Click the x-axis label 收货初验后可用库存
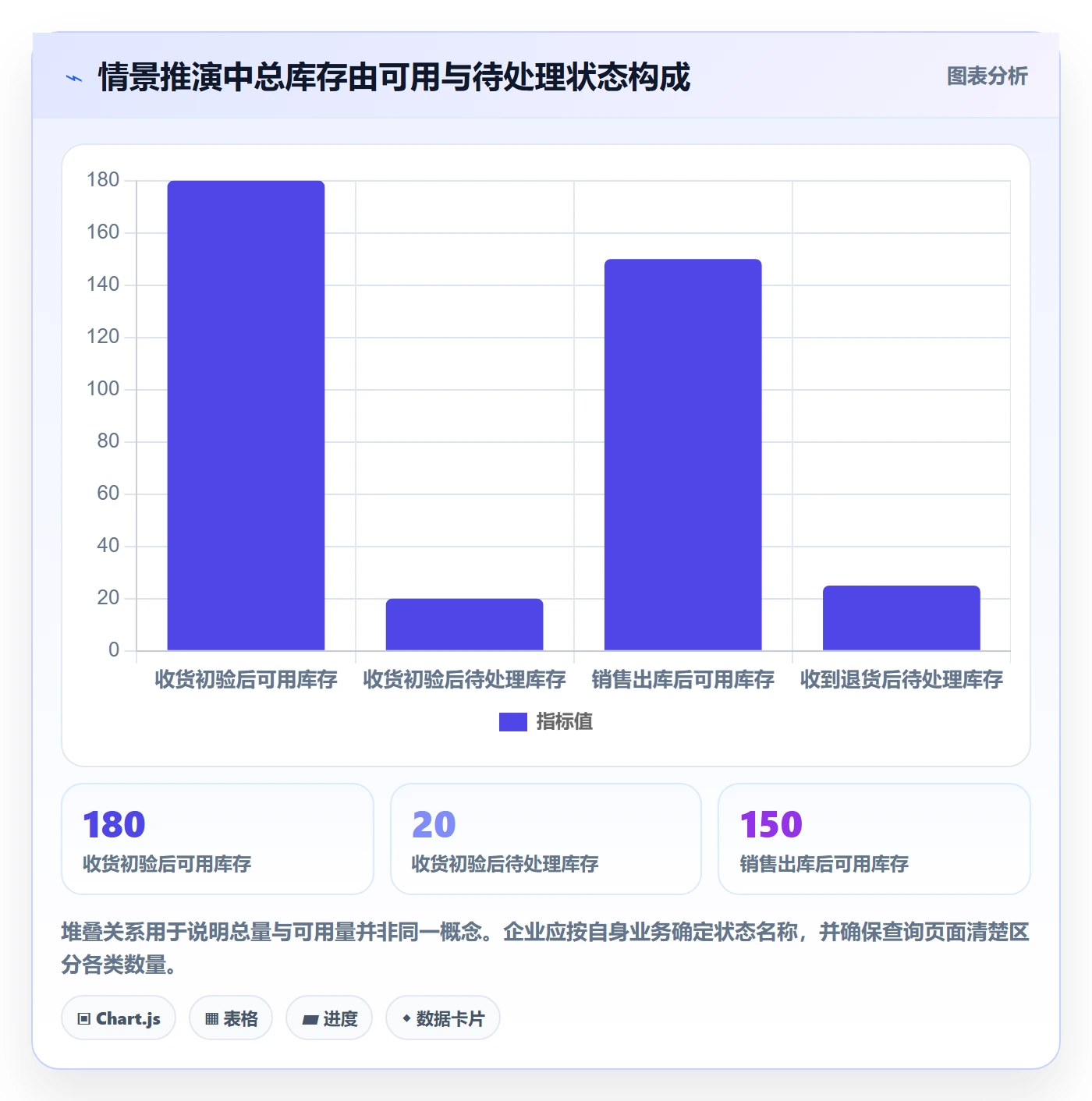The height and width of the screenshot is (1101, 1092). click(246, 680)
